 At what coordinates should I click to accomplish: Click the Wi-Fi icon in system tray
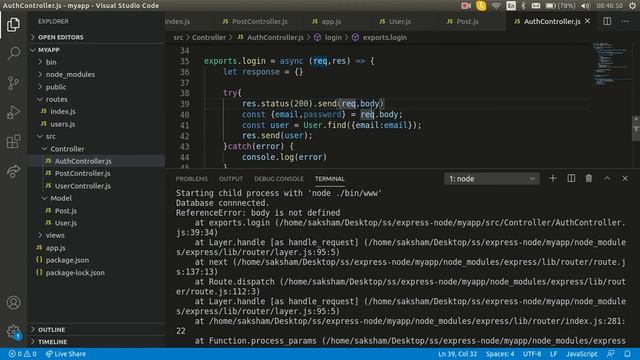[x=496, y=6]
